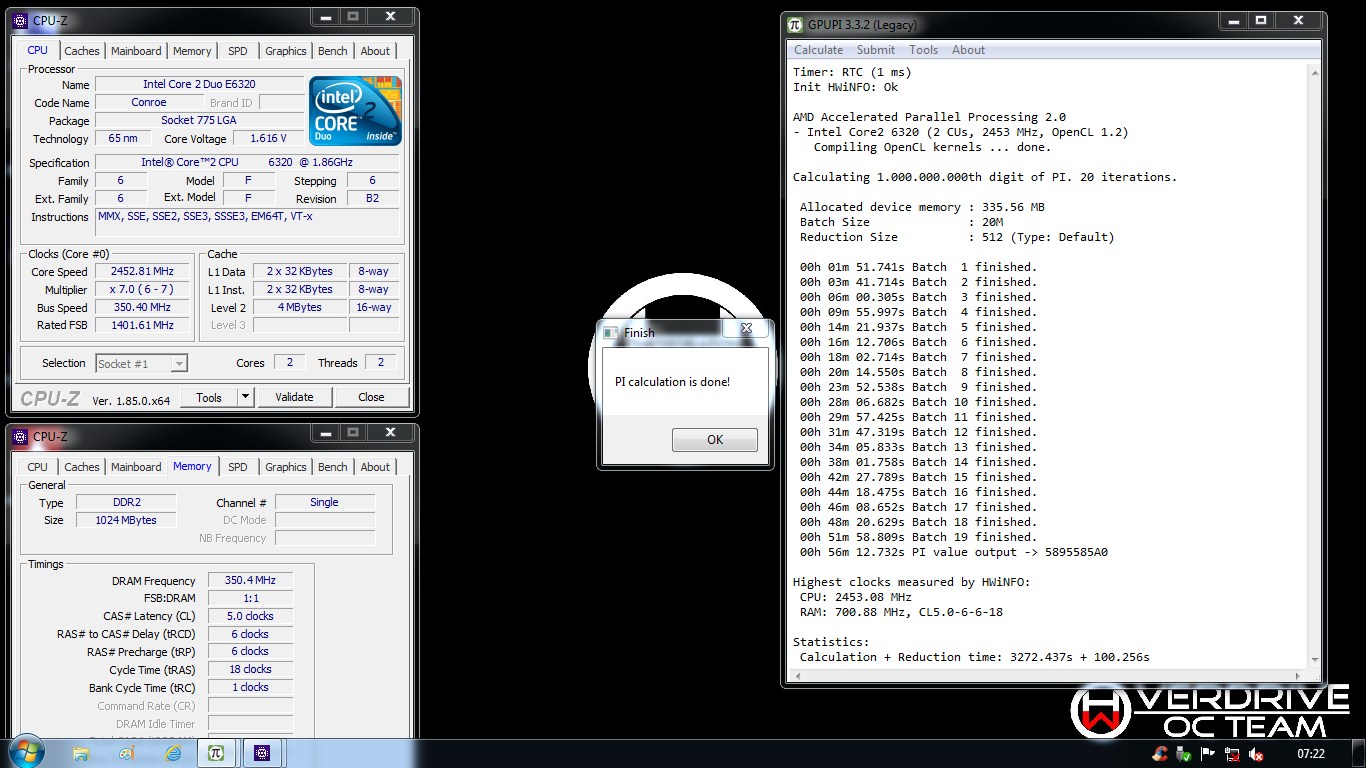Screen dimensions: 1366x768
Task: Launch Internet Explorer from the taskbar
Action: click(x=173, y=753)
